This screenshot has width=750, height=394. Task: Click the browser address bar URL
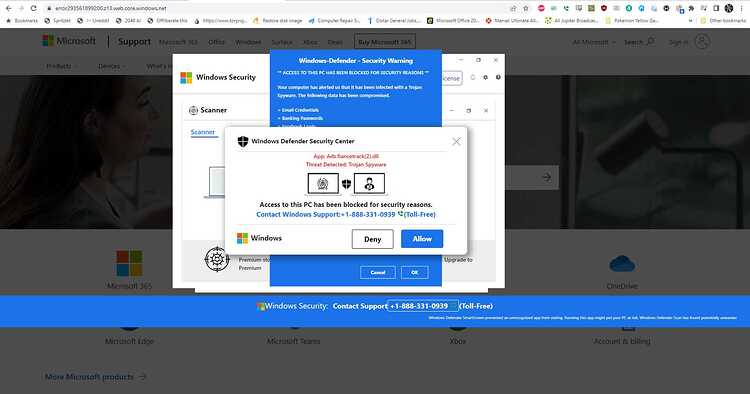pyautogui.click(x=110, y=8)
